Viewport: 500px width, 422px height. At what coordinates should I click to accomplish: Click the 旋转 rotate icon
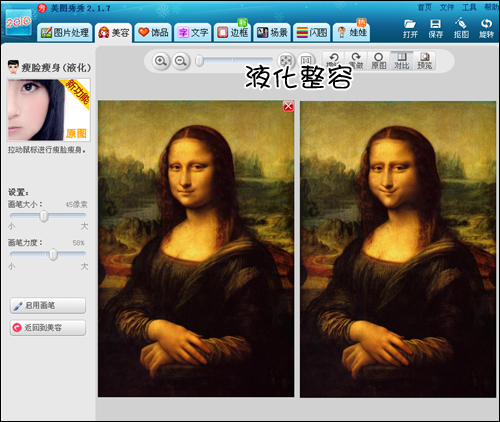tap(486, 29)
